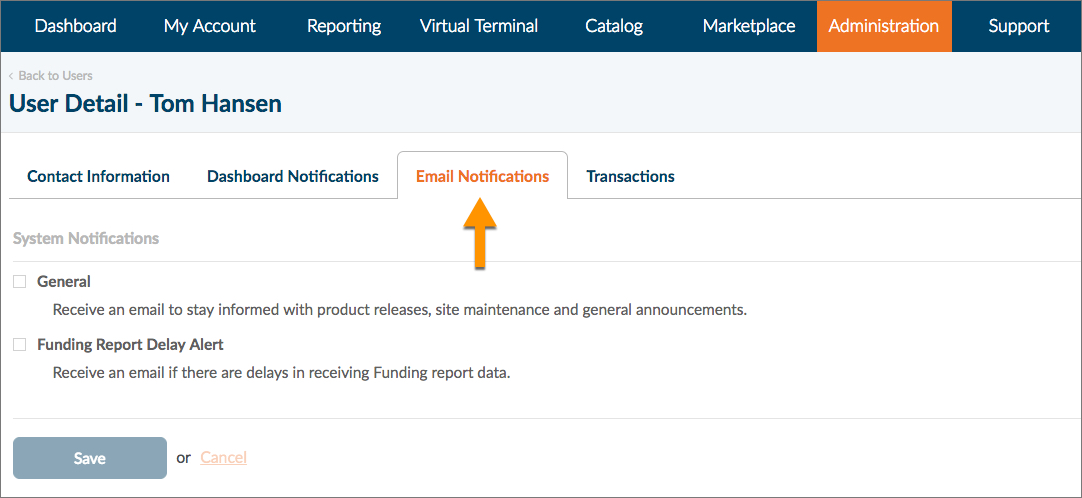Enable the General email notification checkbox
The image size is (1082, 498).
[x=19, y=282]
